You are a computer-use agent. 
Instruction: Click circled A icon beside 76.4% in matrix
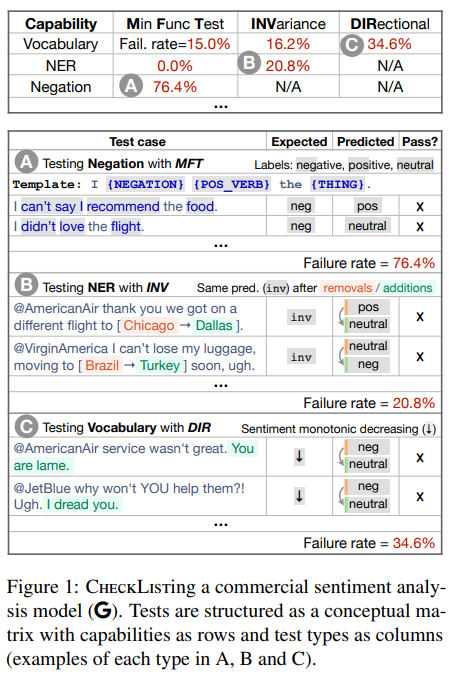131,86
